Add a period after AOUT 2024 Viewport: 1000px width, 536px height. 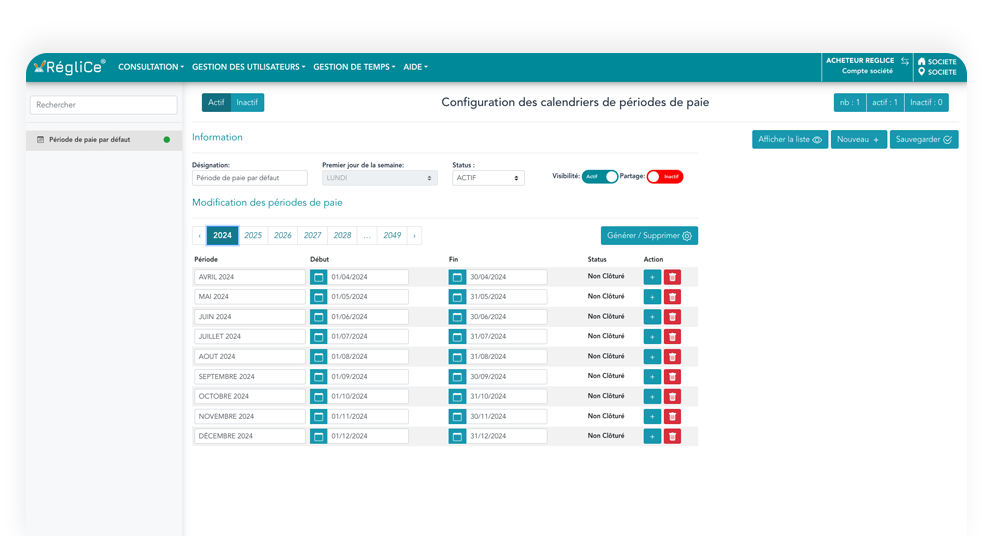(x=652, y=357)
